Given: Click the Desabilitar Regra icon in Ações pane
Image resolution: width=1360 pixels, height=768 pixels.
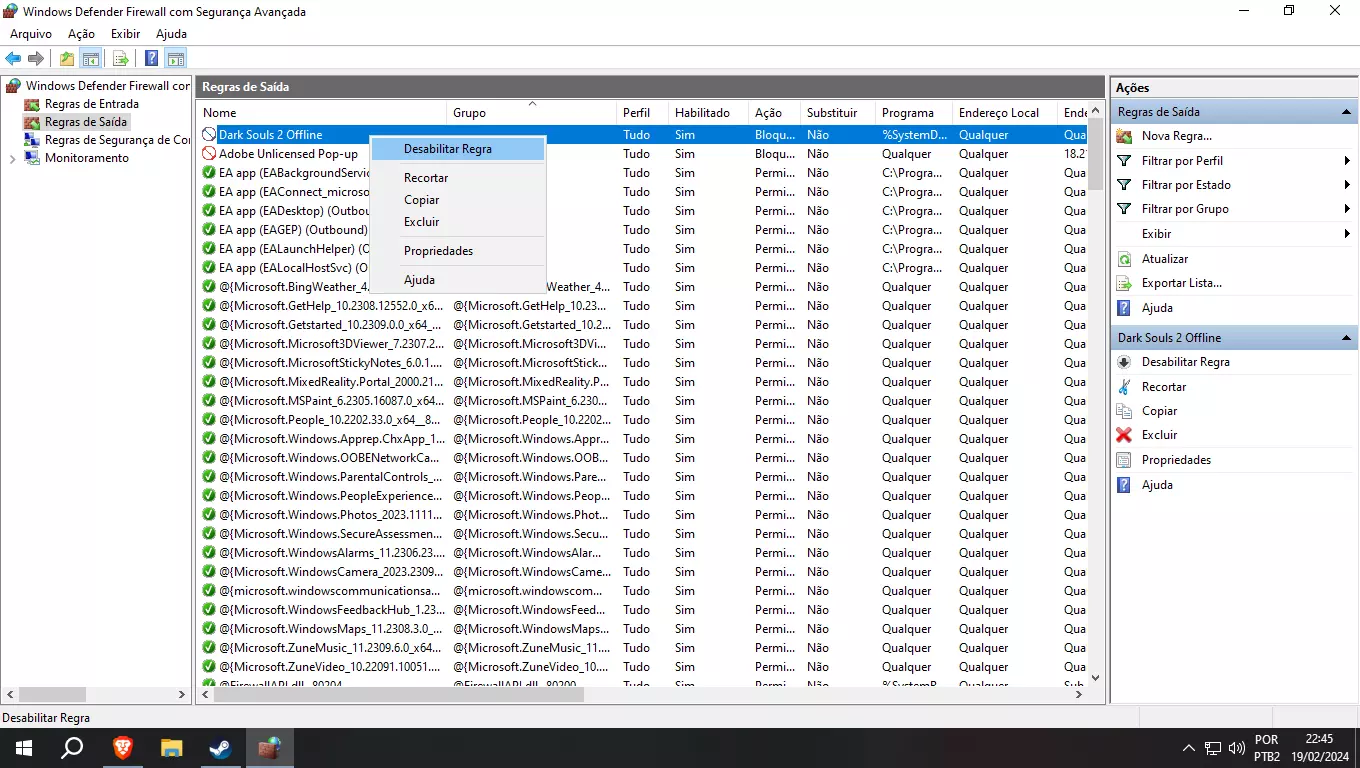Looking at the screenshot, I should pyautogui.click(x=1124, y=362).
